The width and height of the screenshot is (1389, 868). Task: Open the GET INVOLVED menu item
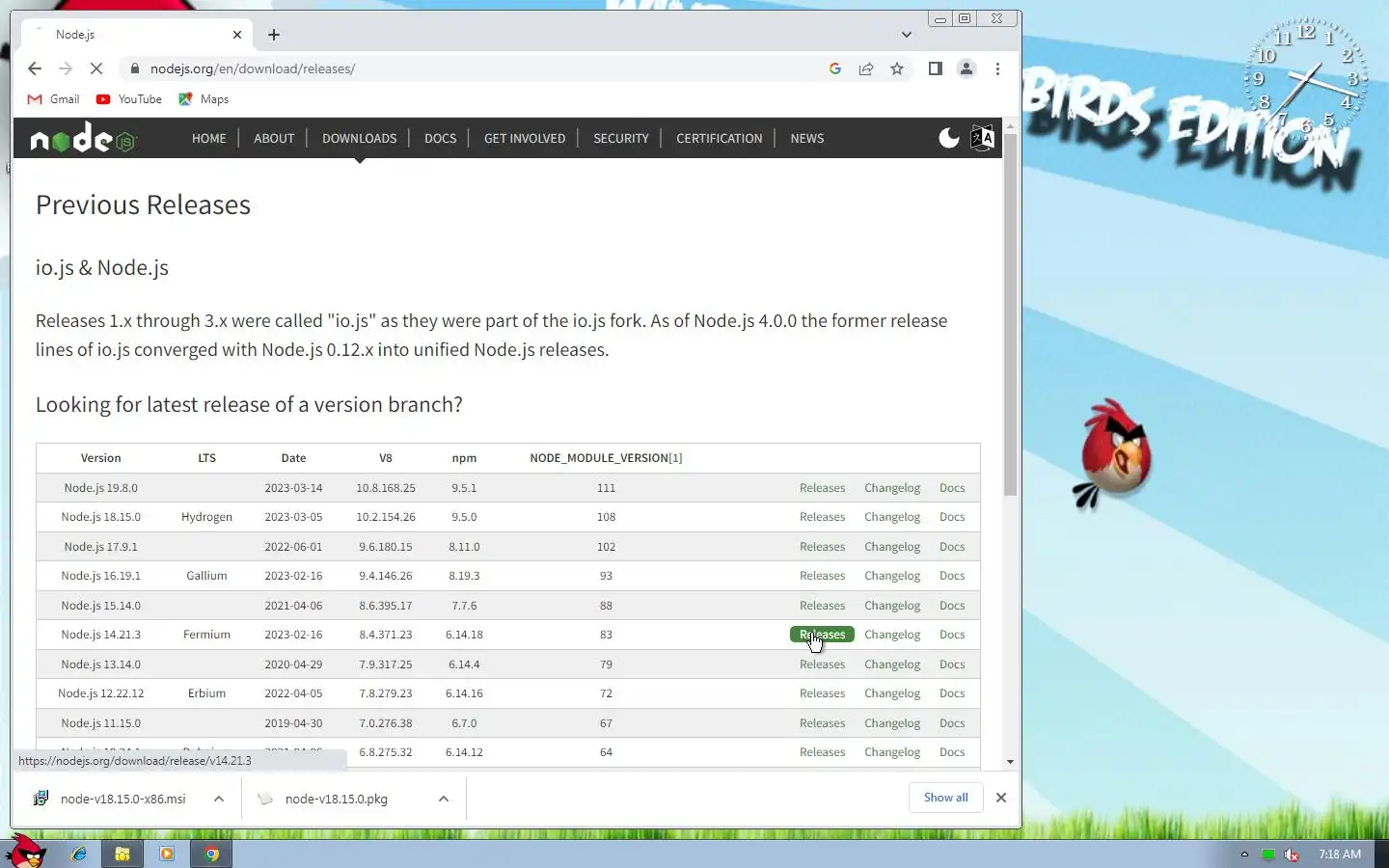[525, 138]
